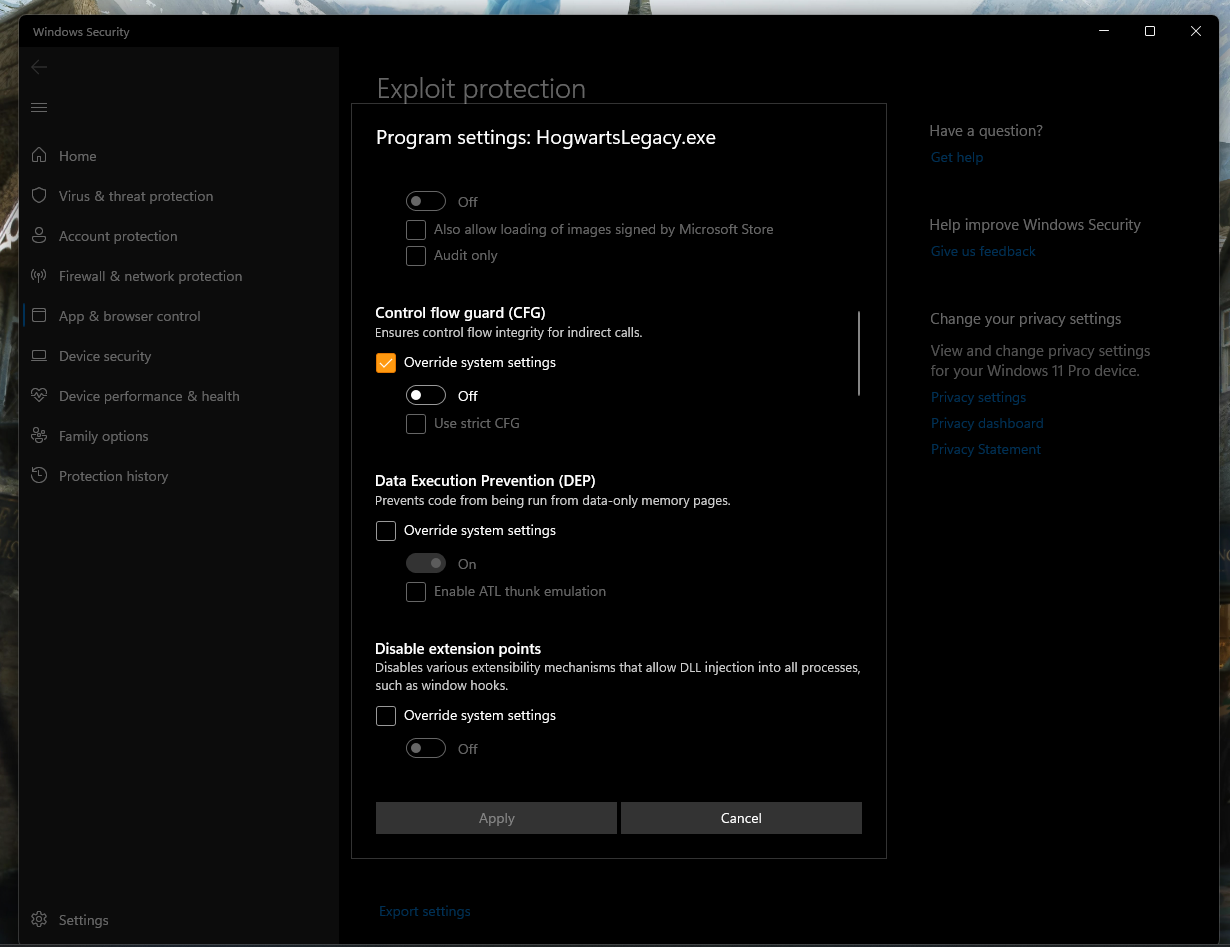Turn on the Control flow guard toggle
This screenshot has width=1230, height=947.
tap(425, 396)
